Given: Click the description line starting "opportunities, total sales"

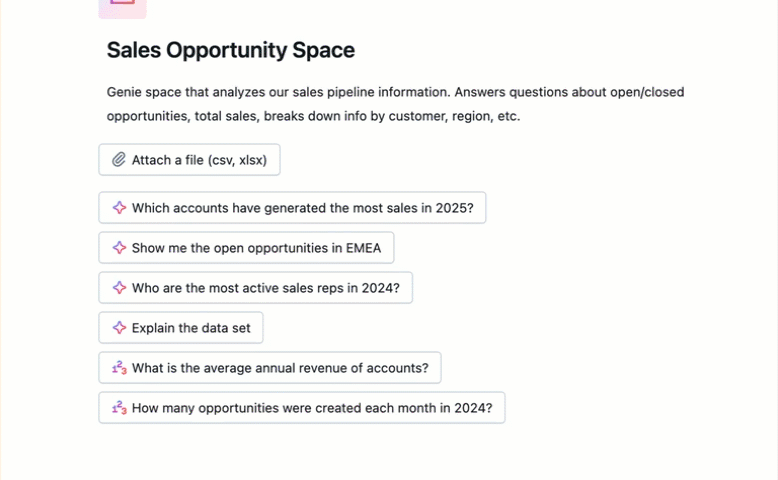Looking at the screenshot, I should pos(313,116).
